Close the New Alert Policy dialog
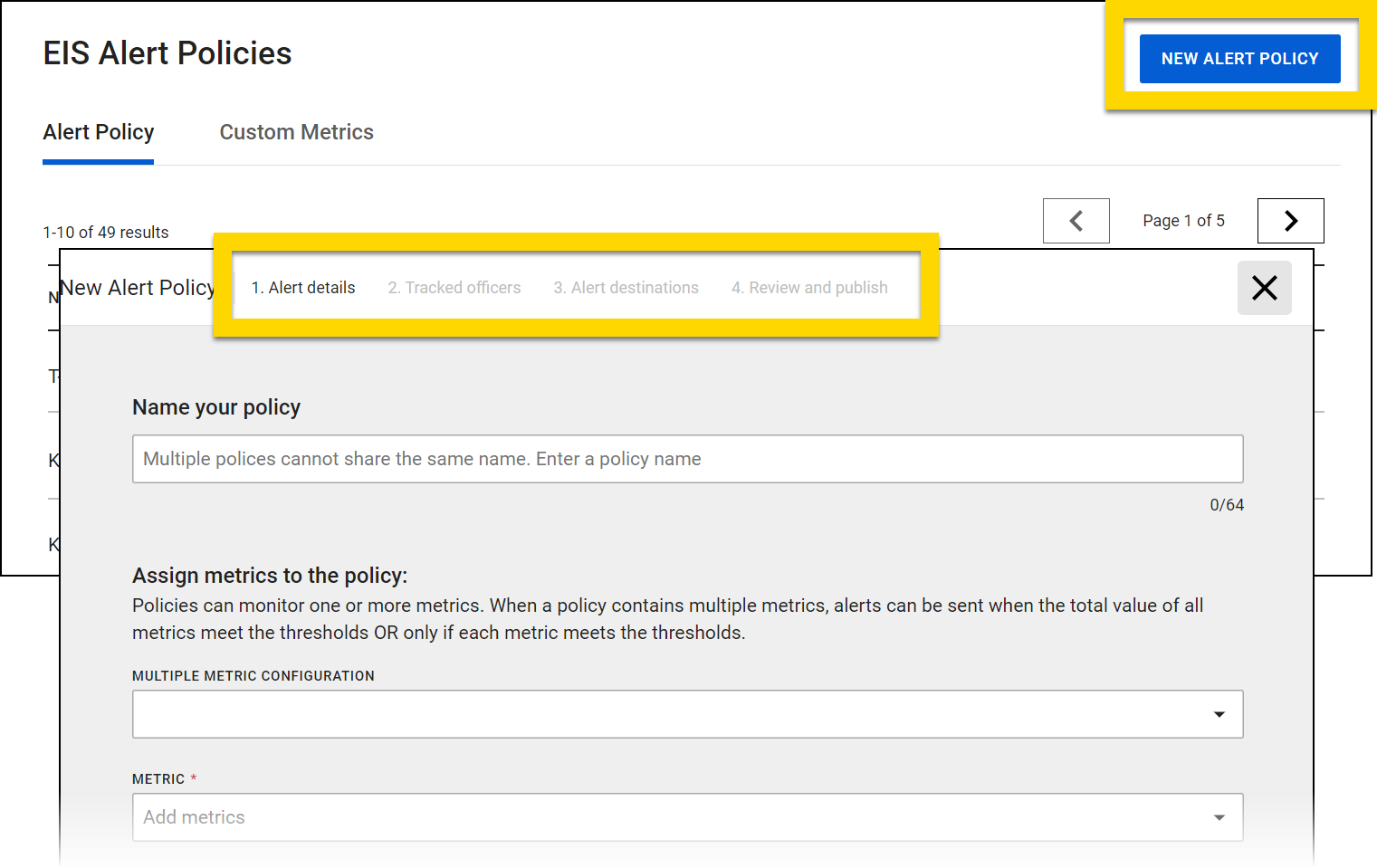Viewport: 1377px width, 868px height. 1264,288
